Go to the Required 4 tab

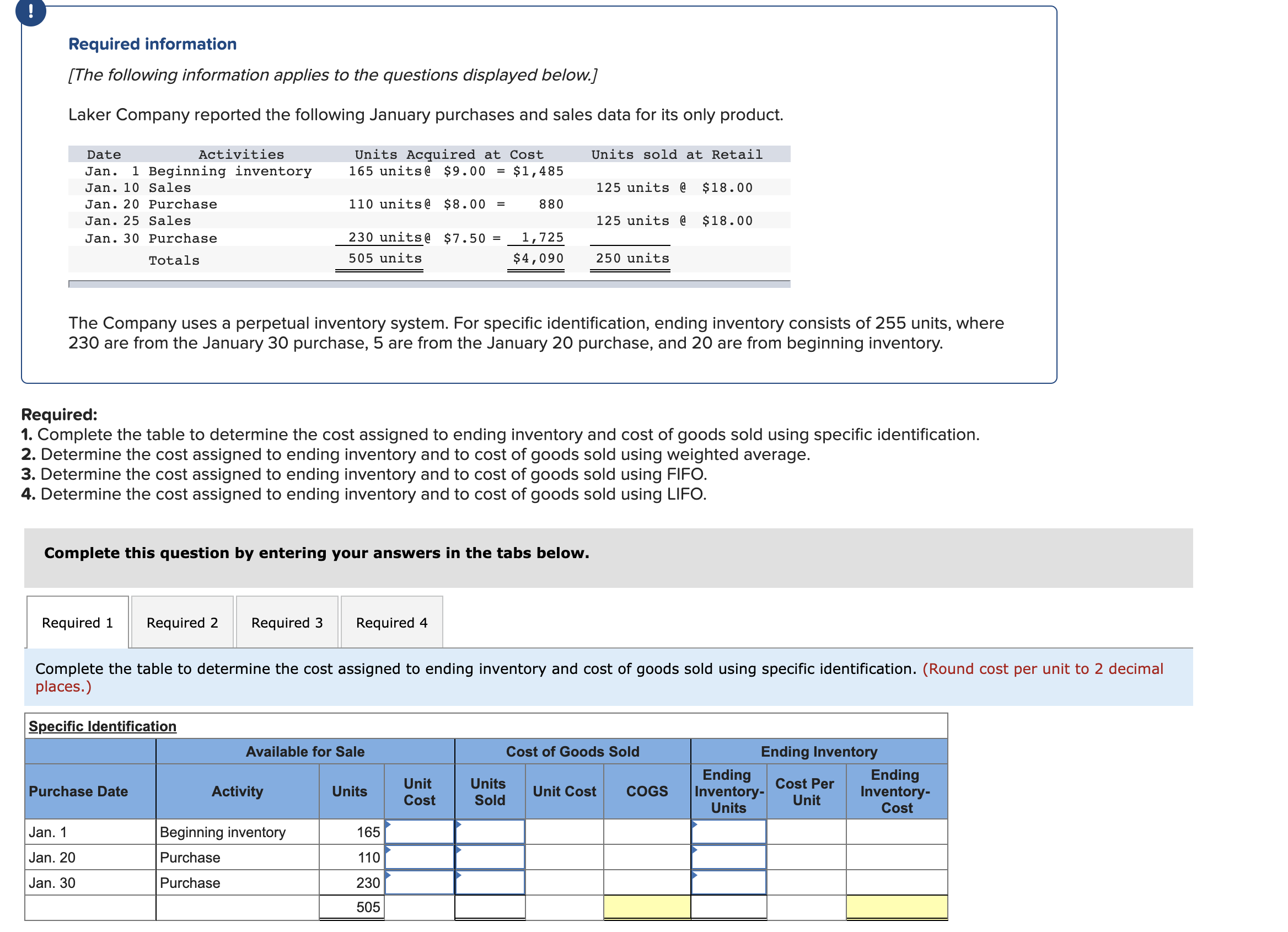click(x=392, y=623)
